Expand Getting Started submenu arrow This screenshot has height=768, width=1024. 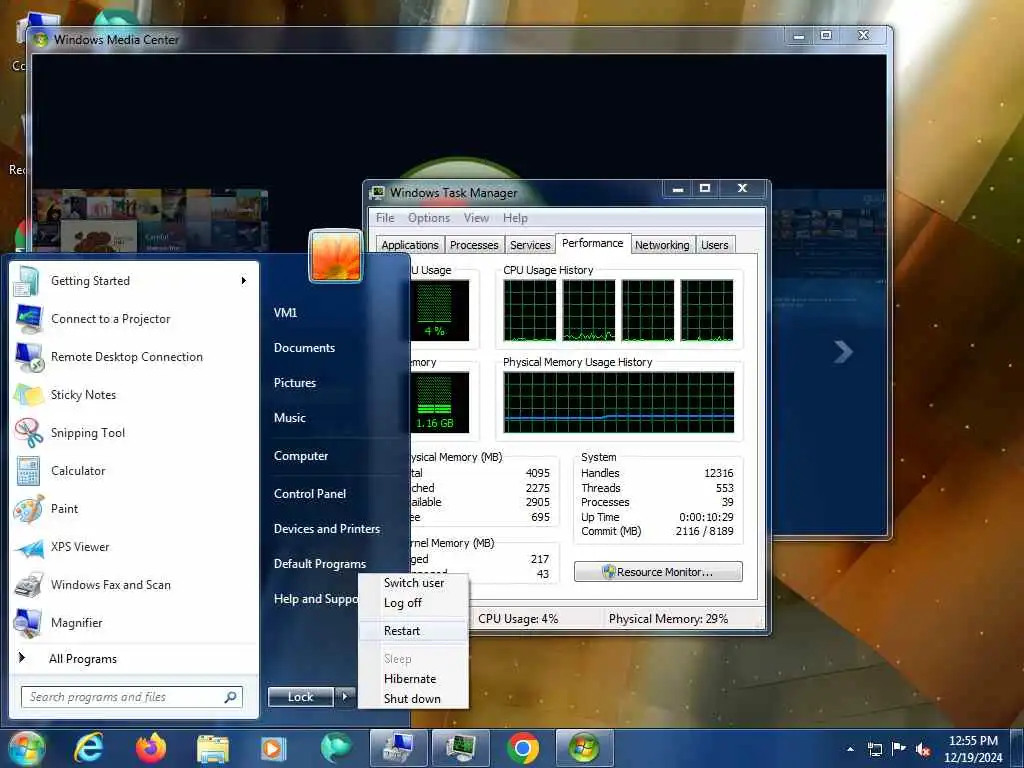[244, 281]
